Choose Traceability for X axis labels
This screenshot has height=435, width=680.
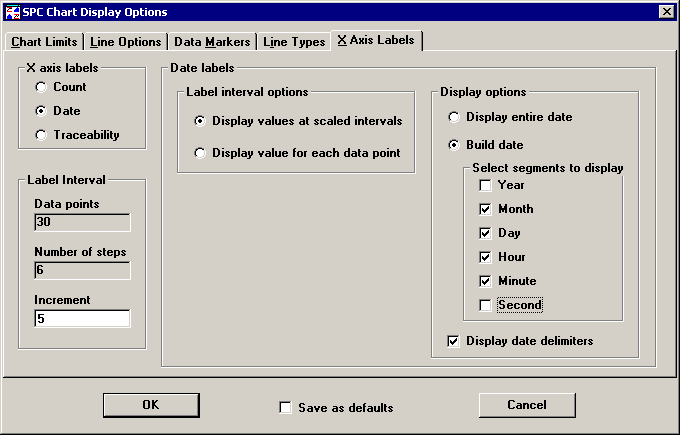(41, 135)
